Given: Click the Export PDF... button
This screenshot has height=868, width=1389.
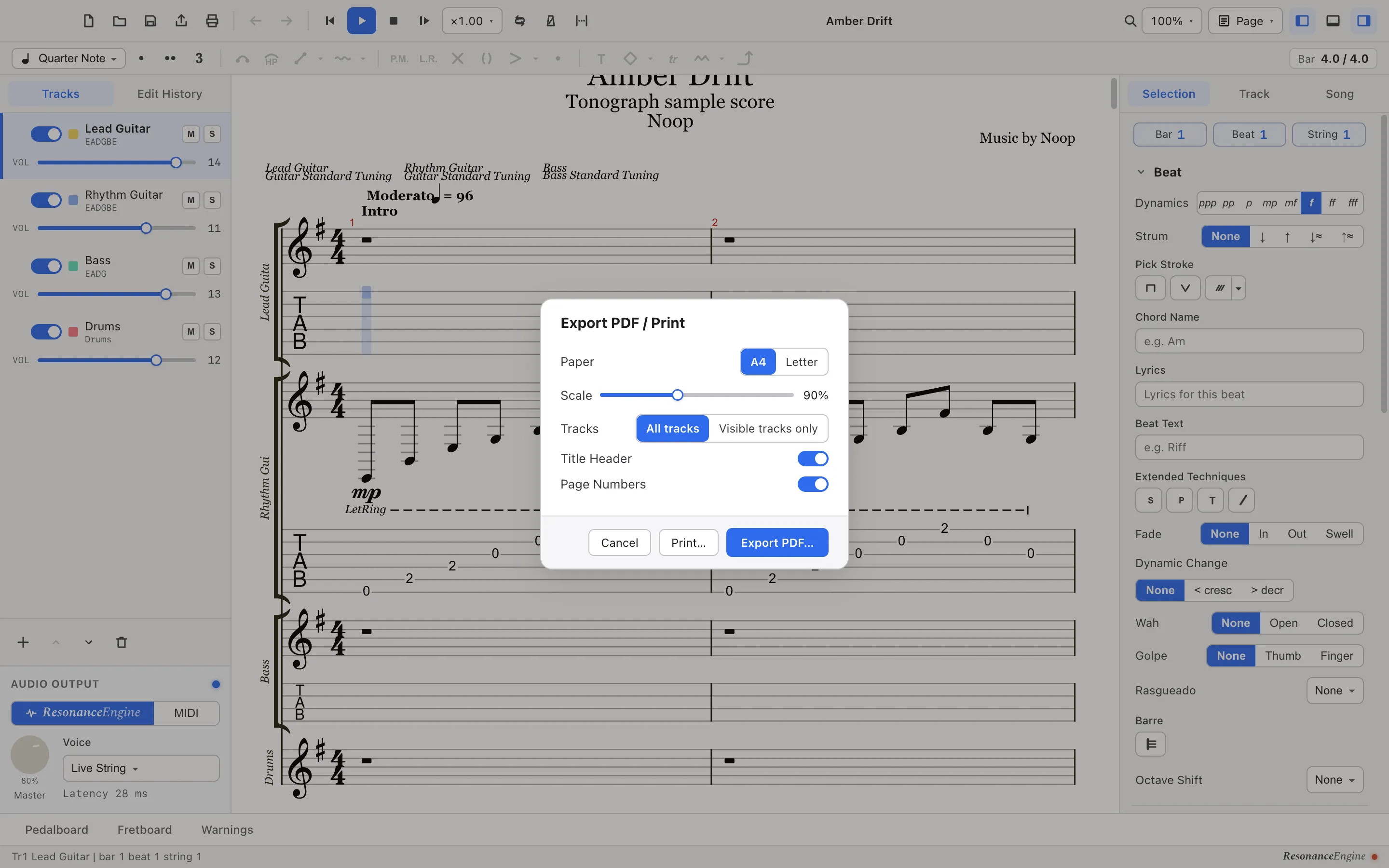Looking at the screenshot, I should pos(777,542).
